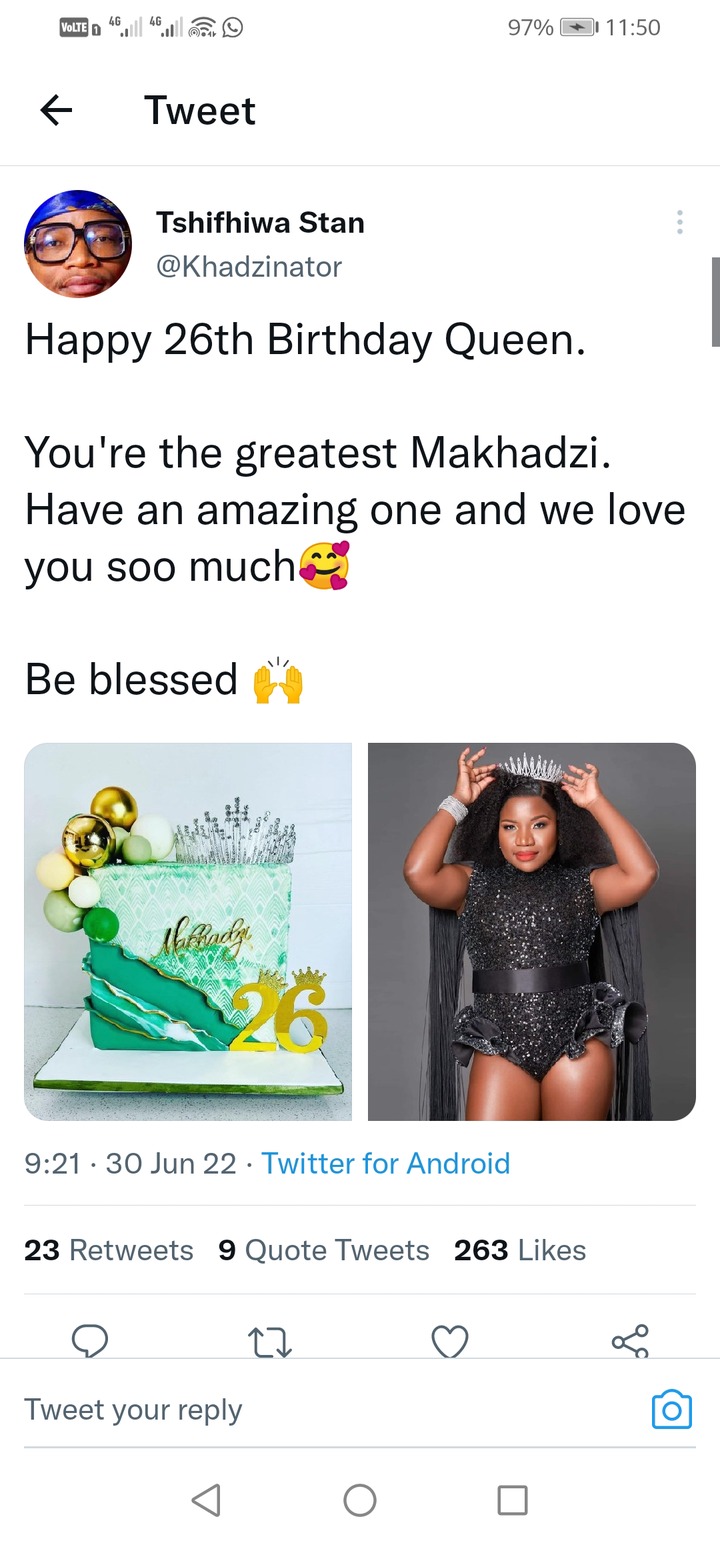View the 23 Retweets list
The width and height of the screenshot is (720, 1541).
(x=108, y=1250)
